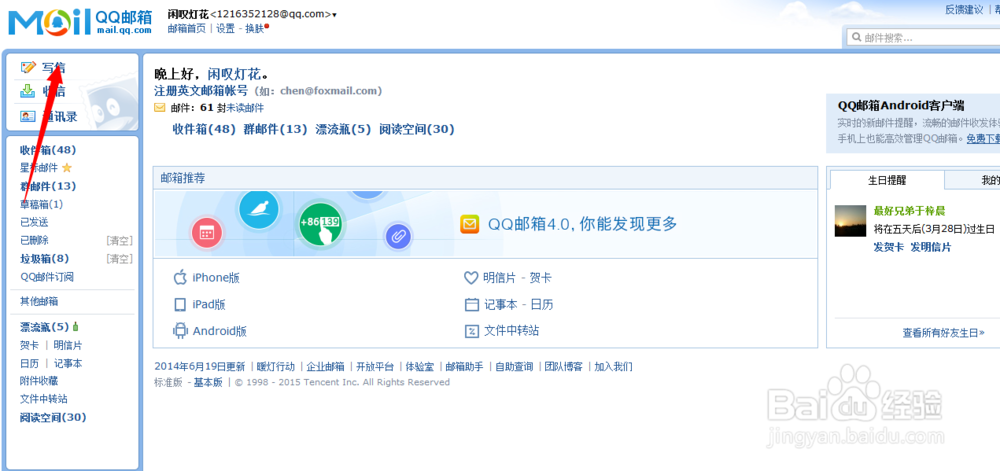Screen dimensions: 1000x471
Task: Open 附件收藏 in sidebar
Action: tap(39, 381)
